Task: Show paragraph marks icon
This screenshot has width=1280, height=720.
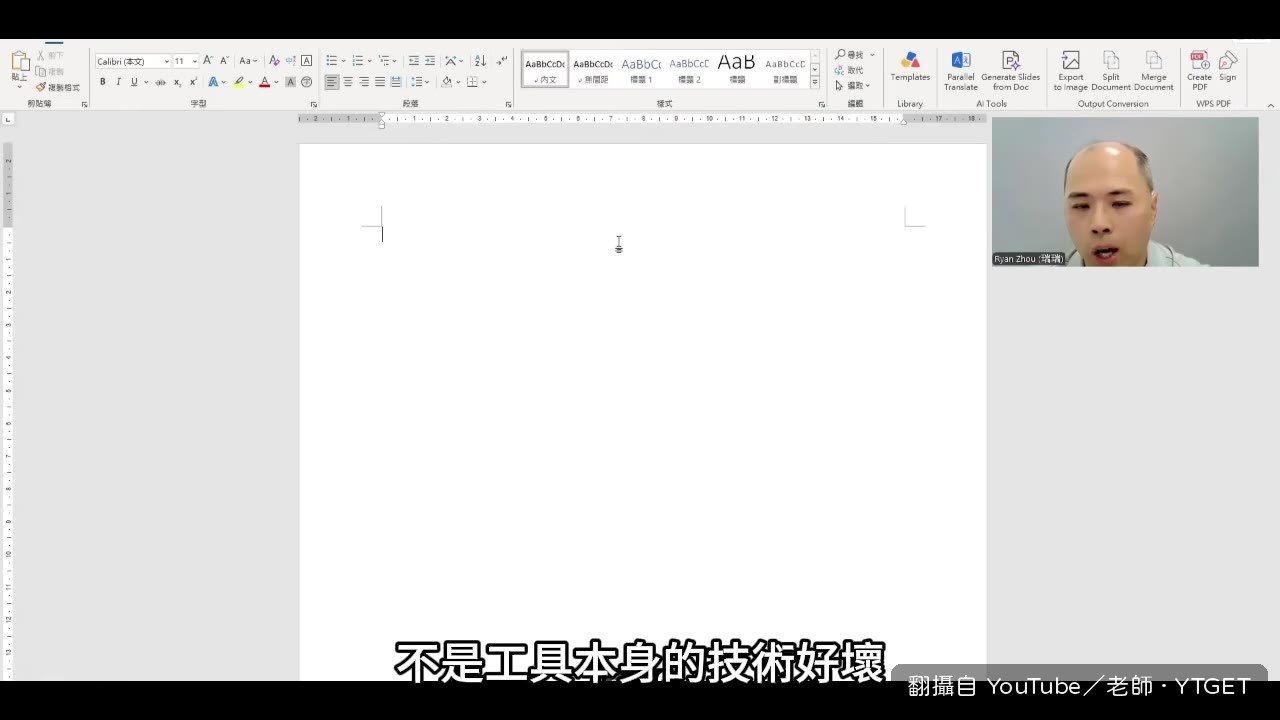Action: [x=501, y=61]
